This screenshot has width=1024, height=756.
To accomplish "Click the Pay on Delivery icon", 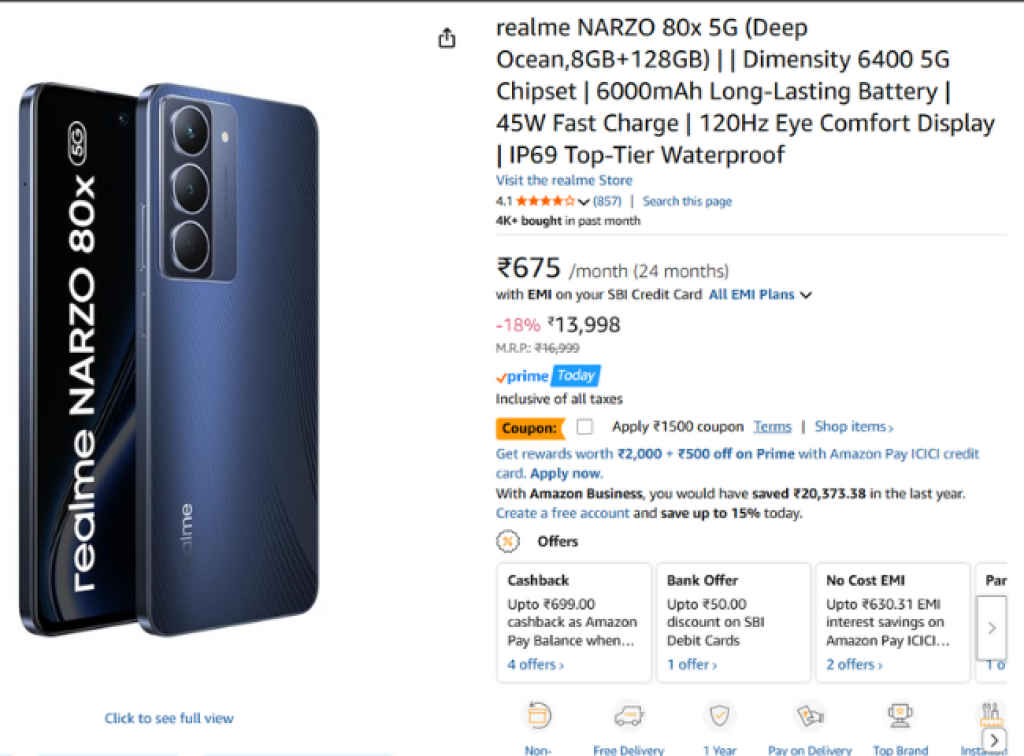I will tap(808, 716).
